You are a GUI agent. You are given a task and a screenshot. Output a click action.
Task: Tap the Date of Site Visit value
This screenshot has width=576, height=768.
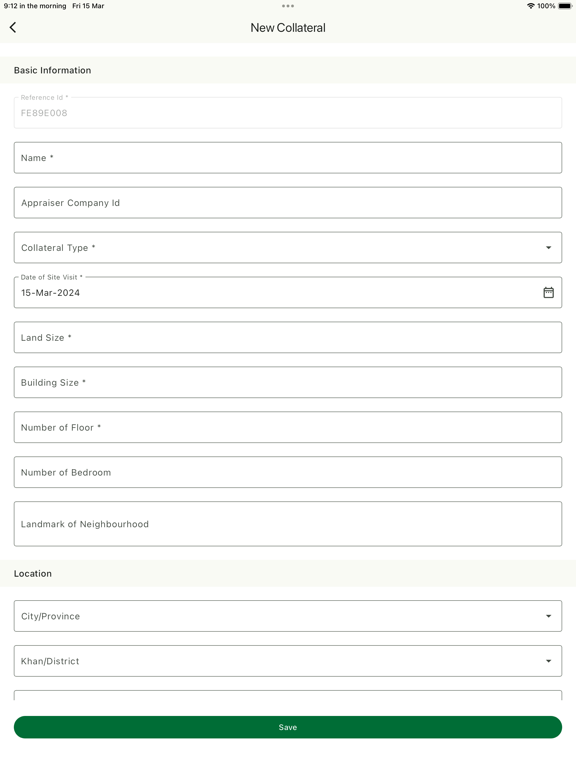coord(50,293)
